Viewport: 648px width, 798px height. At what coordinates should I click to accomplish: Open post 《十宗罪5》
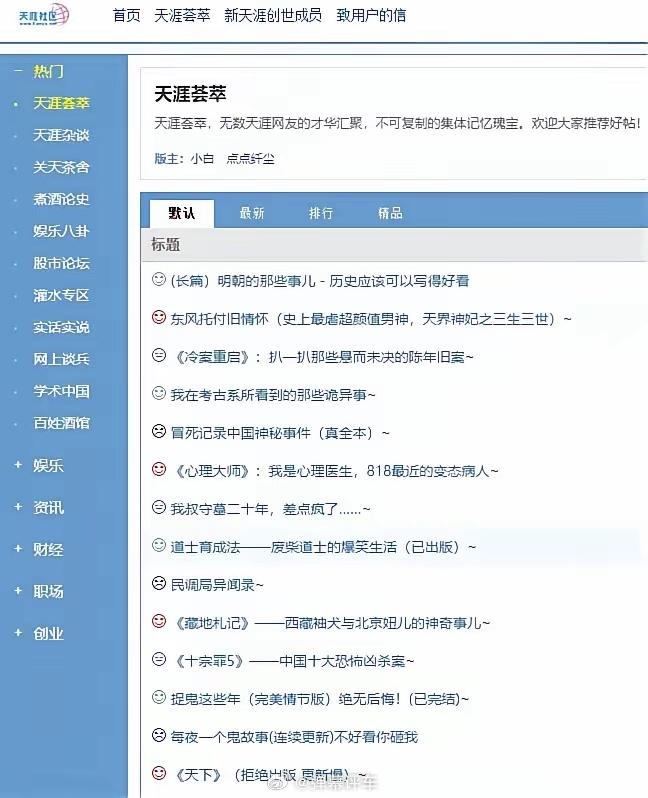tap(293, 662)
